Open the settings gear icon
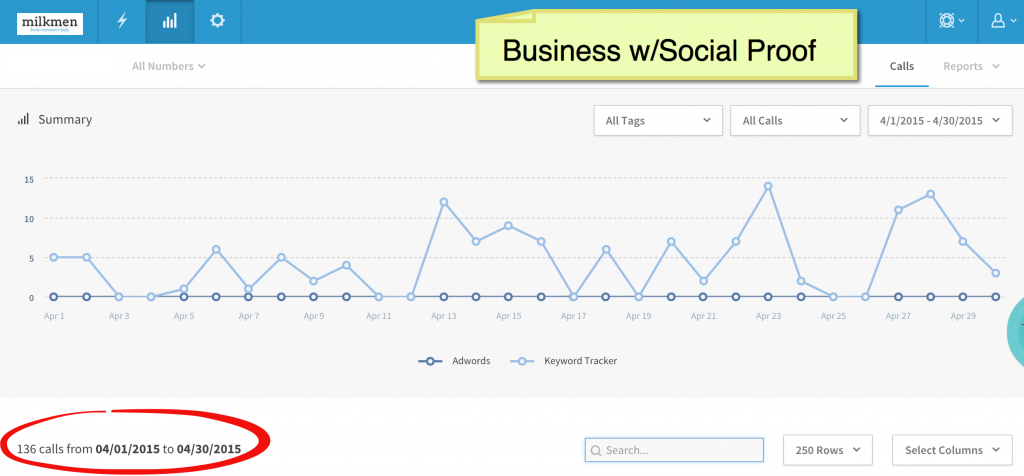The width and height of the screenshot is (1024, 476). point(217,20)
